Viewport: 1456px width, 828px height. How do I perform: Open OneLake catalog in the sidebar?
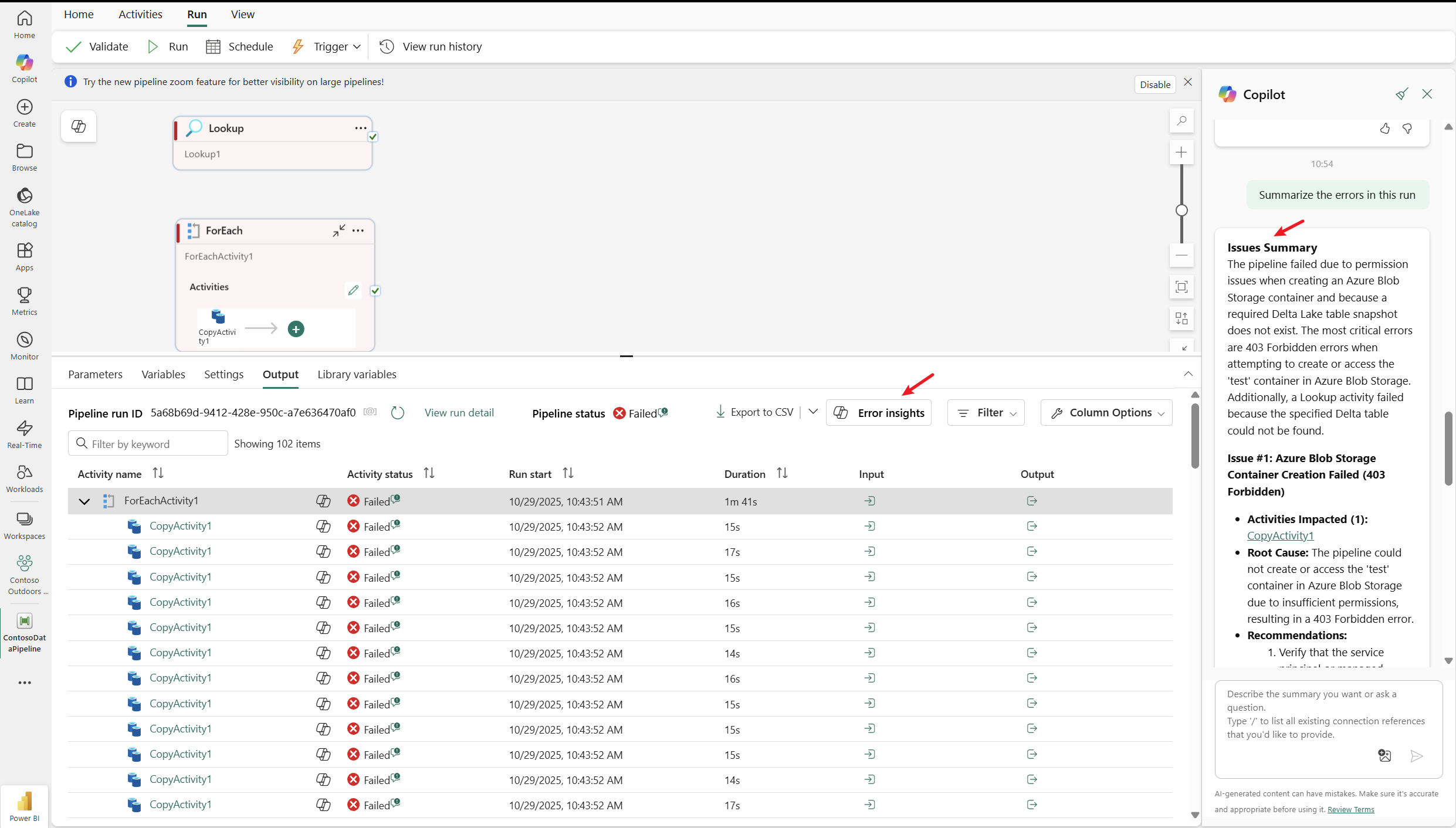24,206
